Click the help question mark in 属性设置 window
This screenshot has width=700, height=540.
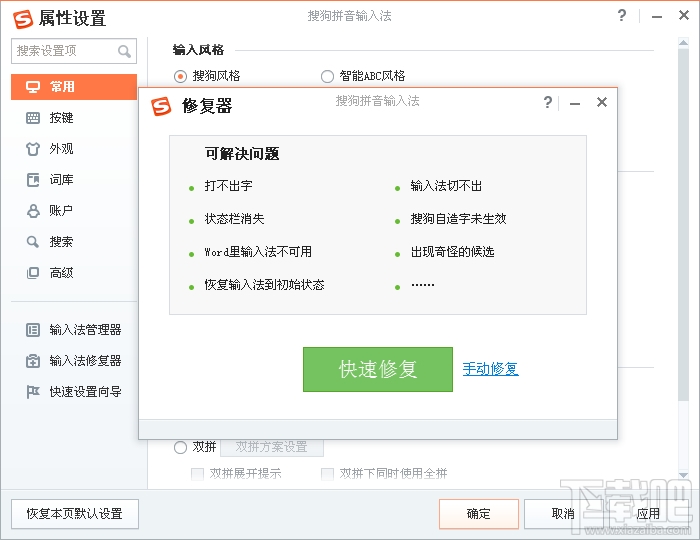click(x=622, y=16)
